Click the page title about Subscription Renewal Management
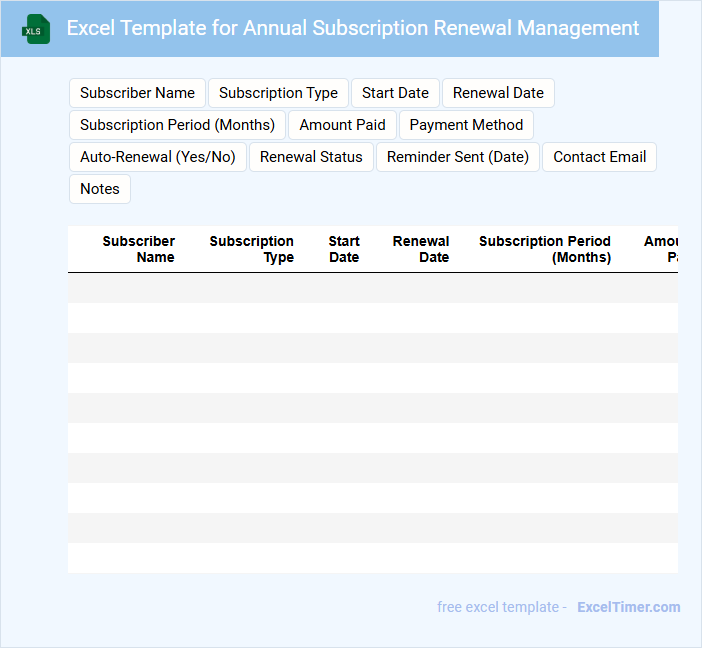Image resolution: width=702 pixels, height=648 pixels. pos(352,28)
